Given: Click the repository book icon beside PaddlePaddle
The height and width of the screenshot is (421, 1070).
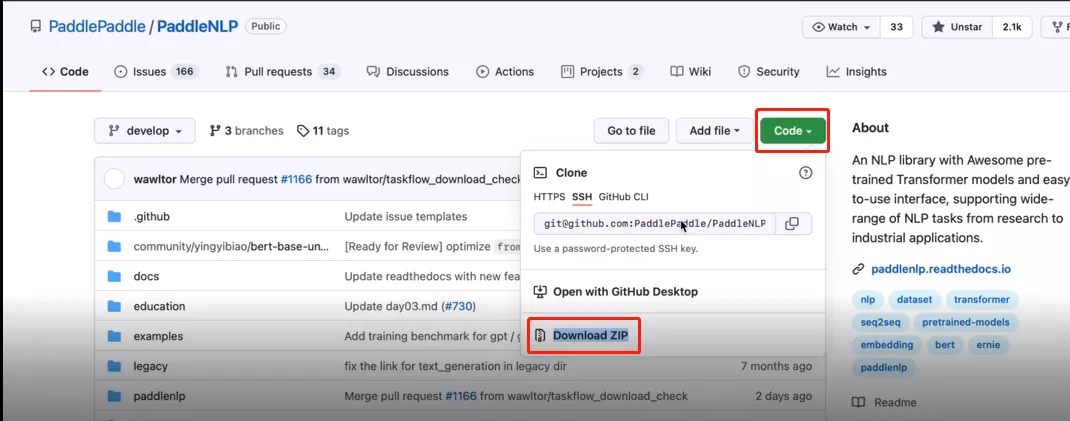Looking at the screenshot, I should 35,27.
